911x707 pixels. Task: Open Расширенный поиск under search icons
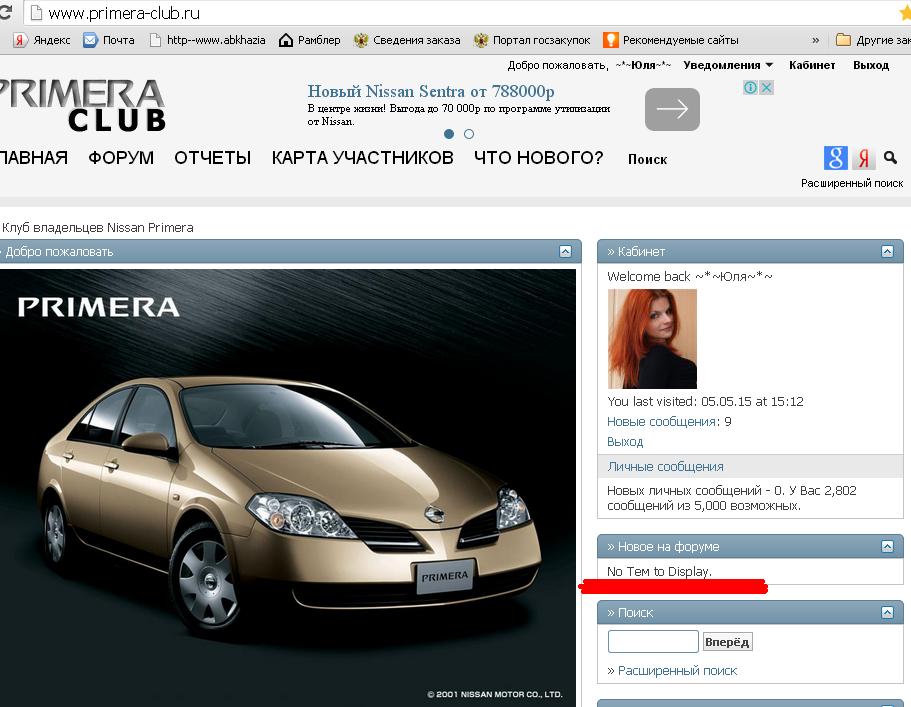(852, 183)
